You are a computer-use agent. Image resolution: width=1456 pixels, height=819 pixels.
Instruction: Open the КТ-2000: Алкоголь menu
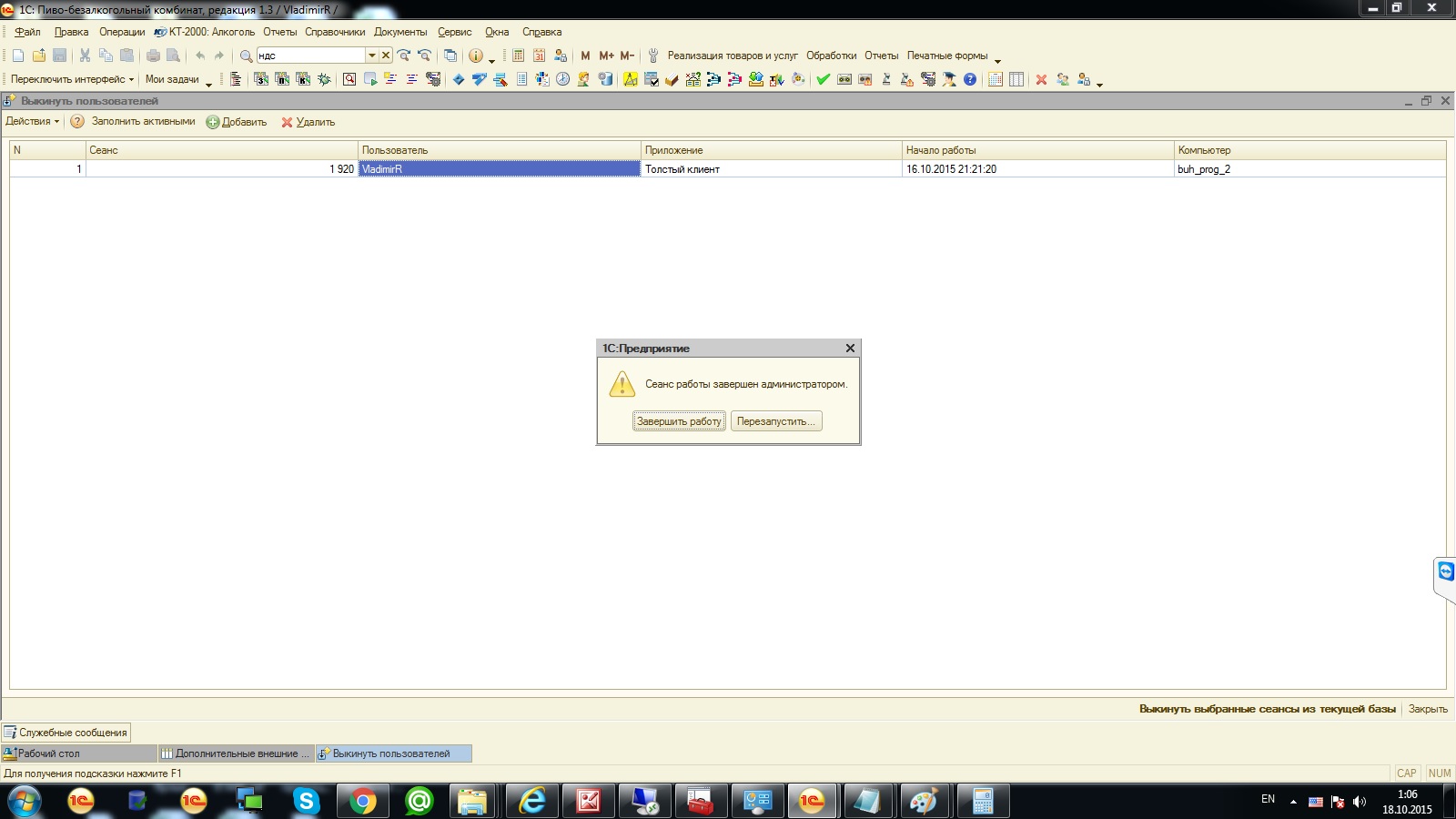[x=205, y=32]
